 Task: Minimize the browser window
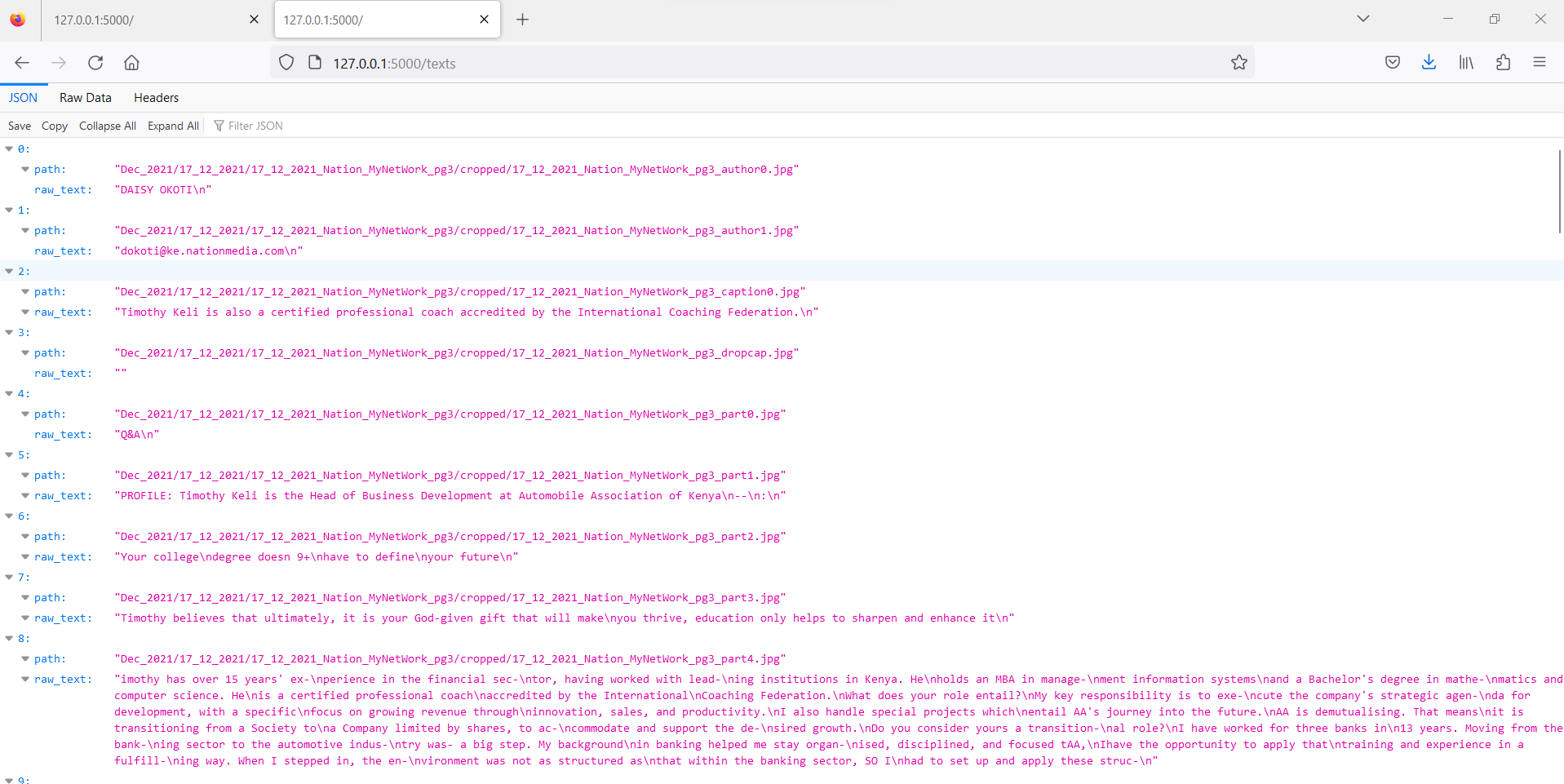point(1448,19)
